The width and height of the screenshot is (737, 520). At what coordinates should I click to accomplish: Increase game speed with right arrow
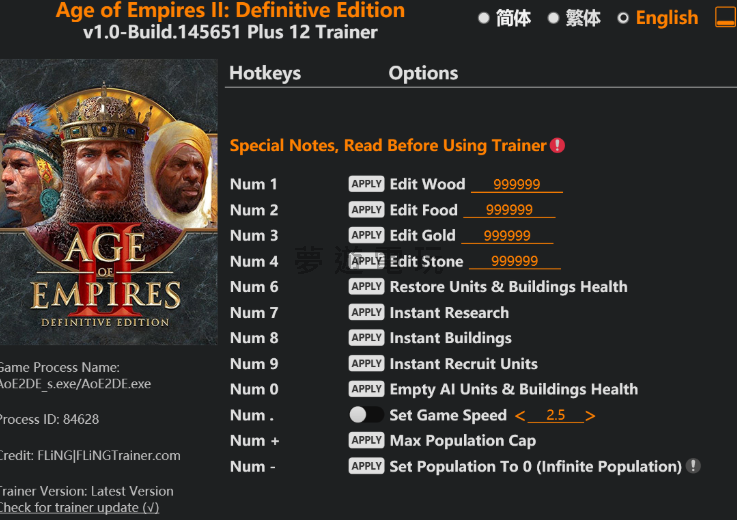click(x=590, y=416)
